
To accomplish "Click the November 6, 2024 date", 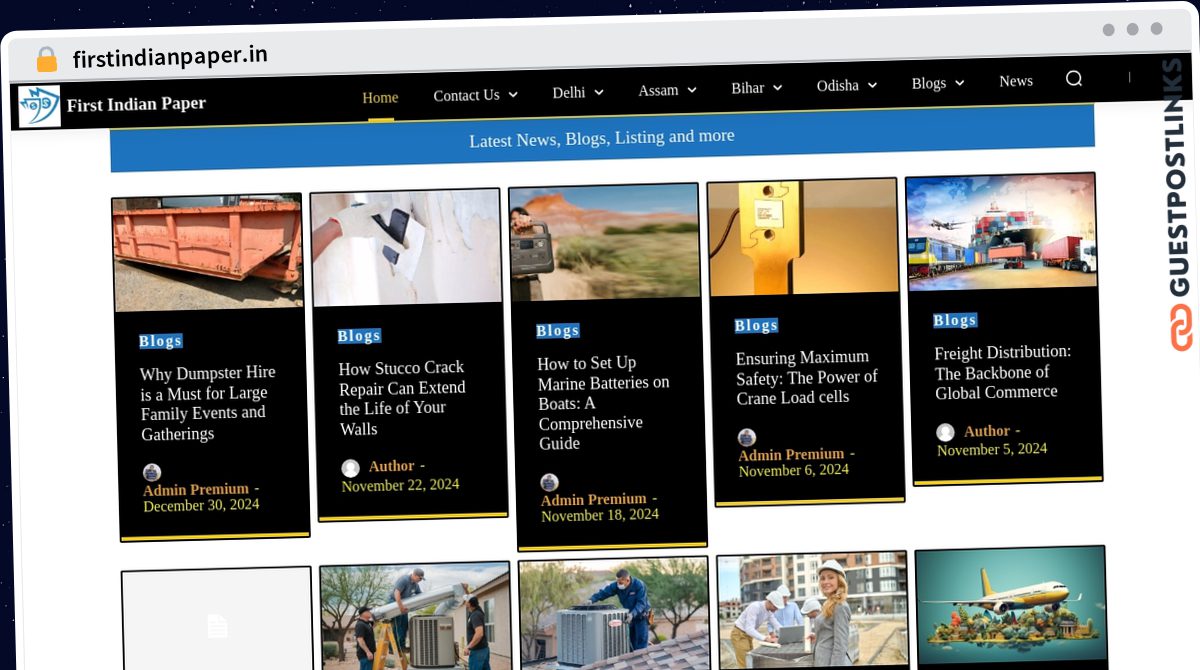I will 794,470.
